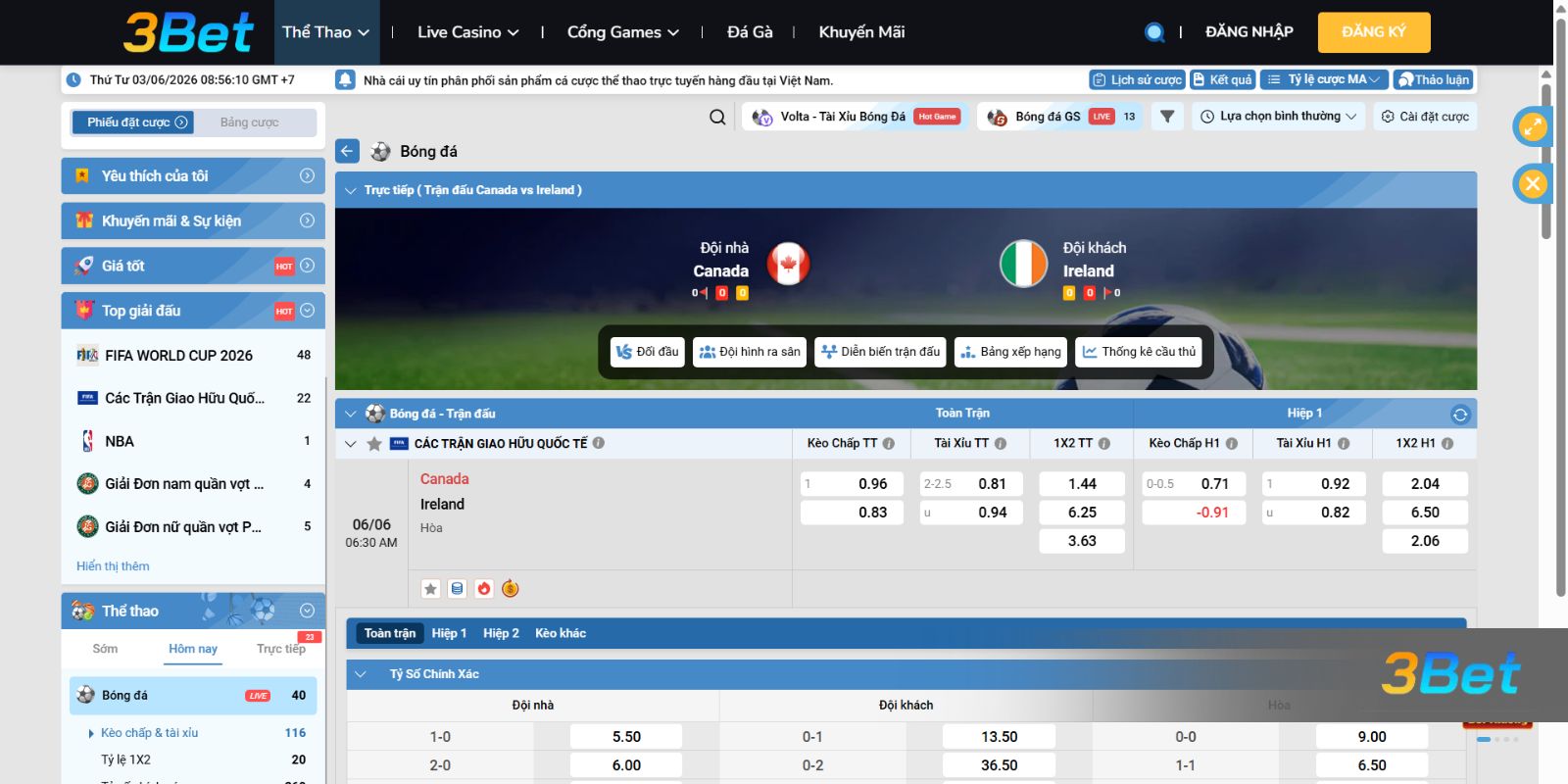Image resolution: width=1568 pixels, height=784 pixels.
Task: Open the blue chat bubble icon in the header
Action: [1154, 32]
